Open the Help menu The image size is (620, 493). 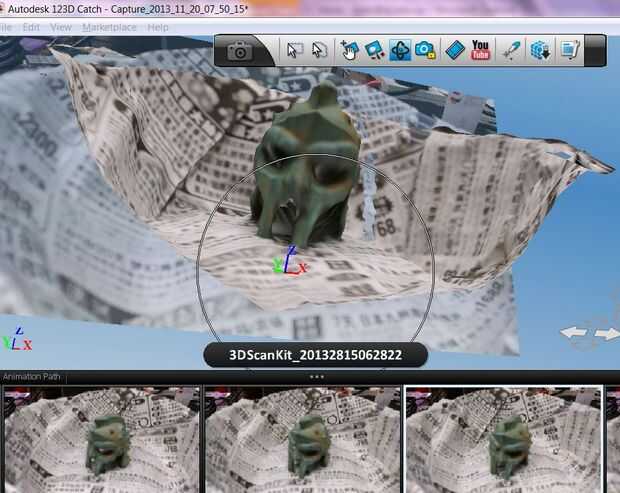point(158,27)
